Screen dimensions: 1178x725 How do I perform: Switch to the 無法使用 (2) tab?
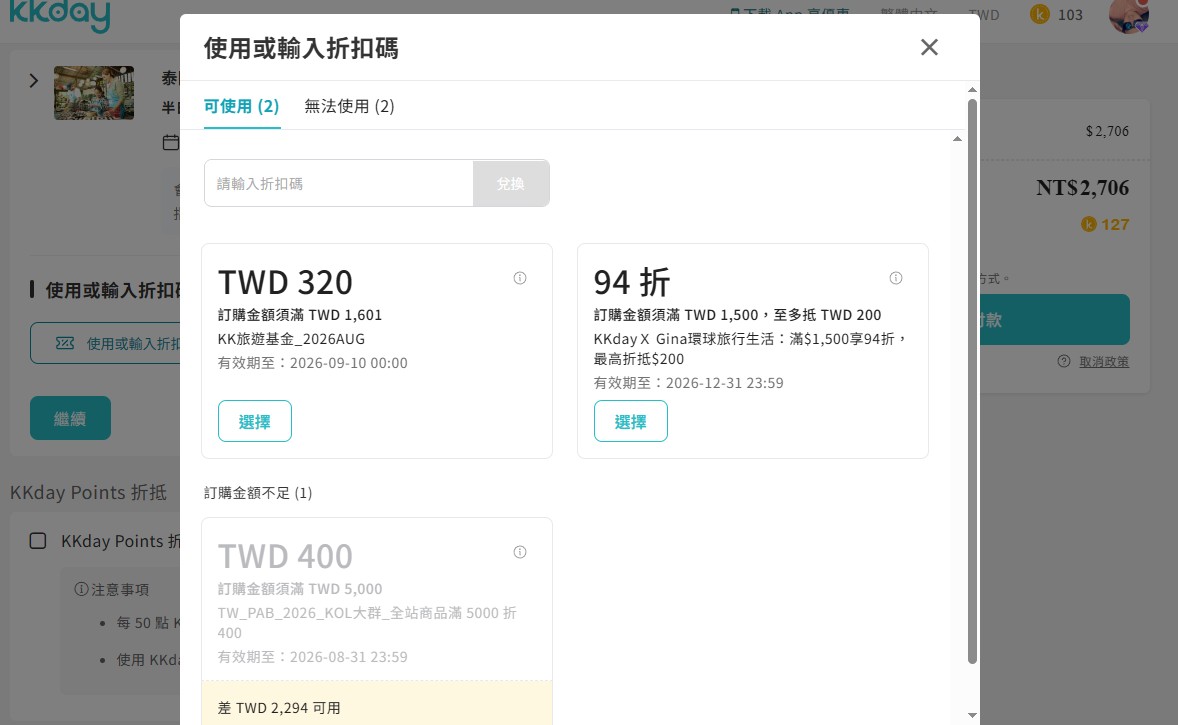pos(349,107)
